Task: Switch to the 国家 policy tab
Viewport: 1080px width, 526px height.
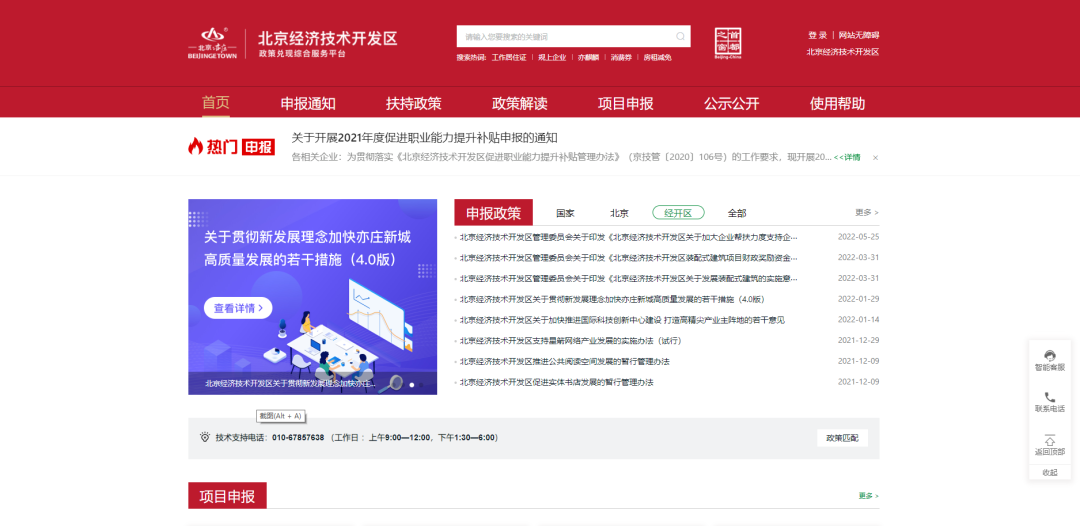Action: pos(565,213)
